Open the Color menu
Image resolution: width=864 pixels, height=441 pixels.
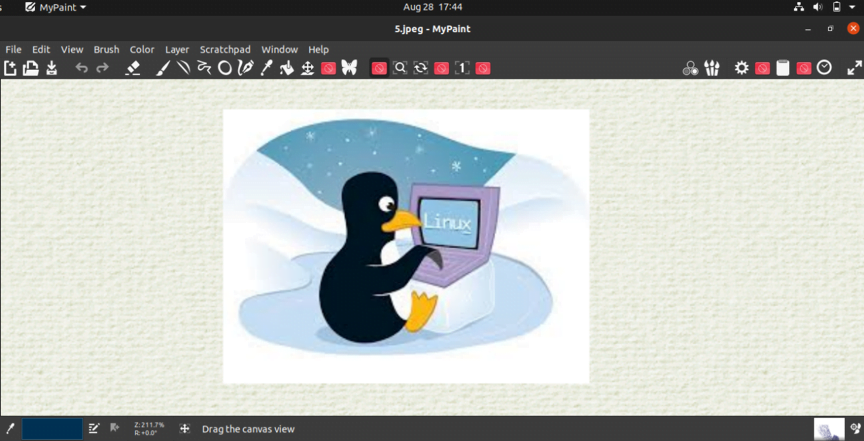coord(142,50)
